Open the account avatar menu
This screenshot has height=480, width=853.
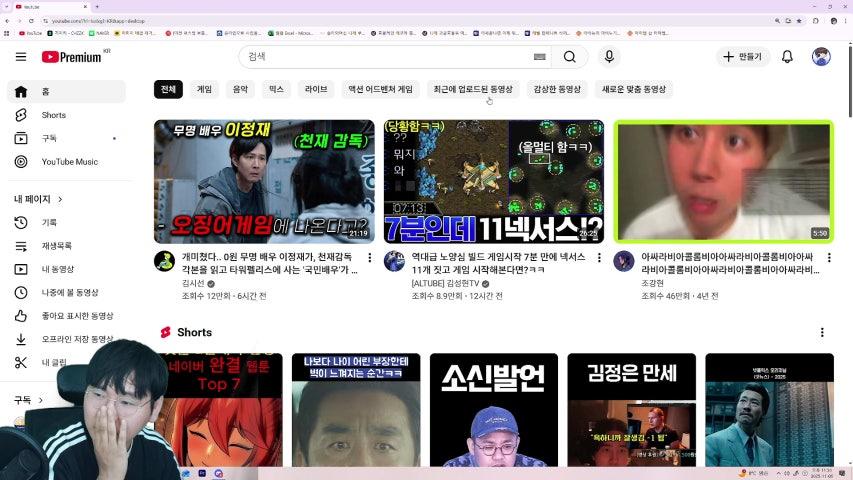[821, 57]
